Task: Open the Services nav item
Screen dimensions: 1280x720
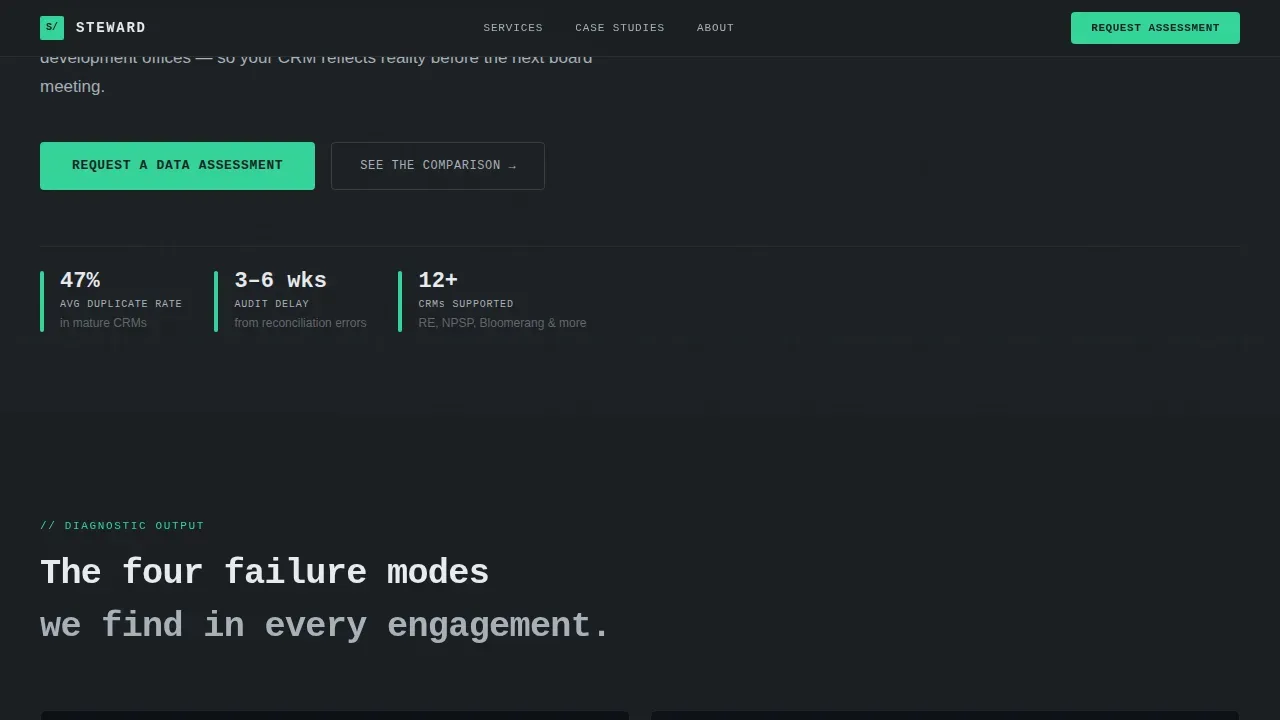Action: (513, 28)
